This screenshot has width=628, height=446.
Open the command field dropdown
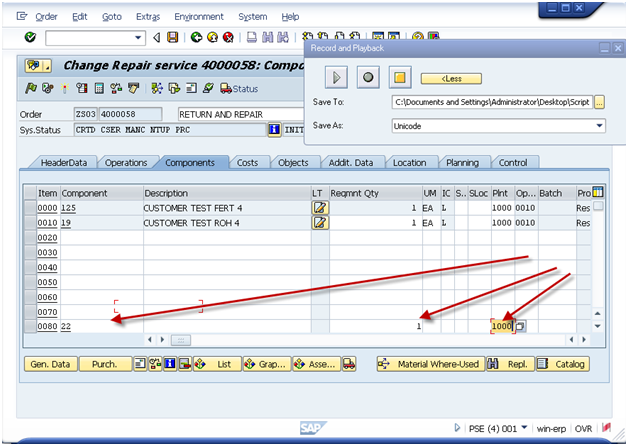[x=138, y=38]
